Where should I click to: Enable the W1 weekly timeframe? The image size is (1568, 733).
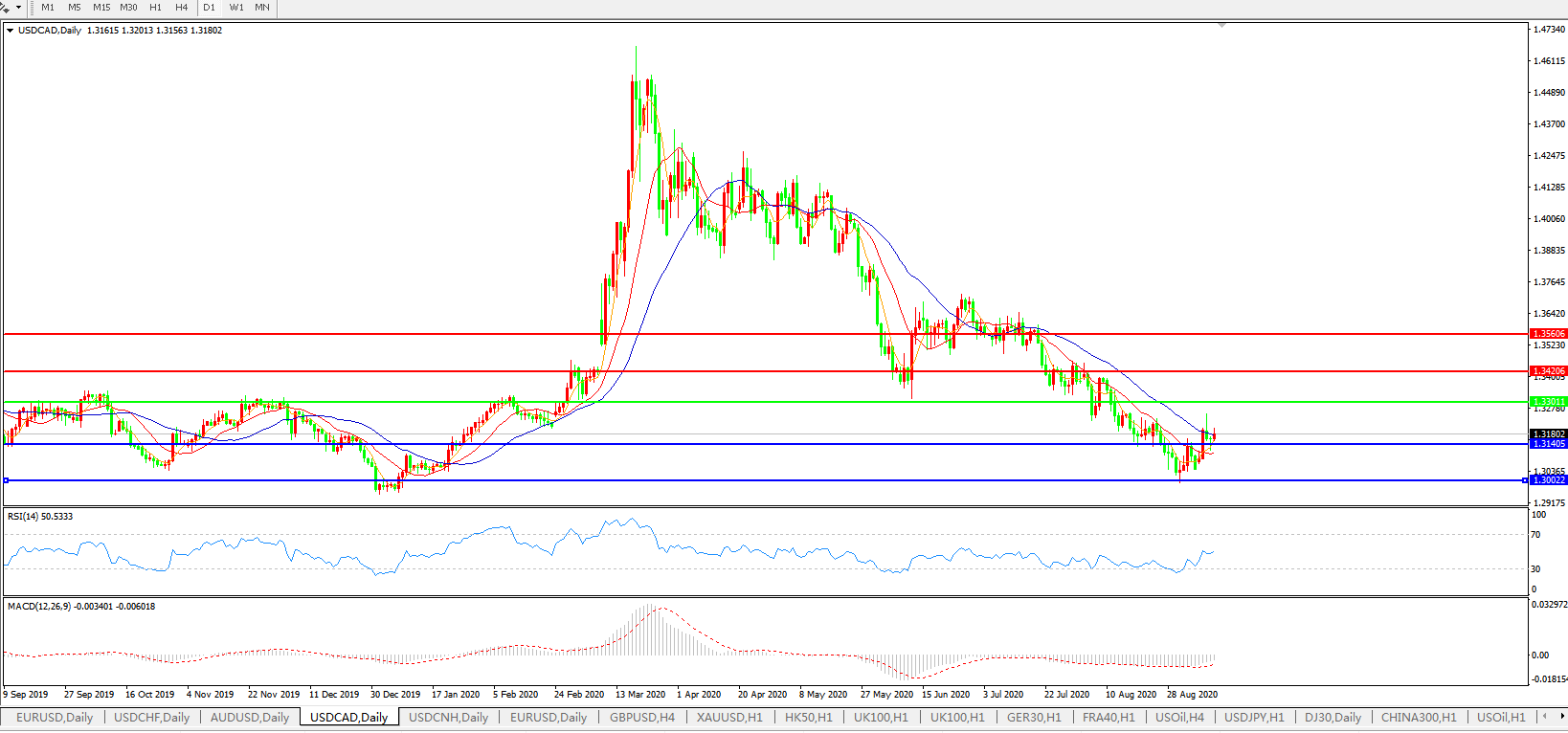(x=236, y=8)
